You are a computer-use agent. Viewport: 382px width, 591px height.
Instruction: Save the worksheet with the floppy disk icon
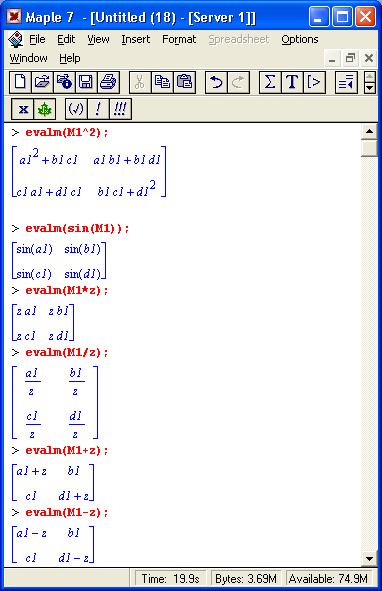click(86, 82)
